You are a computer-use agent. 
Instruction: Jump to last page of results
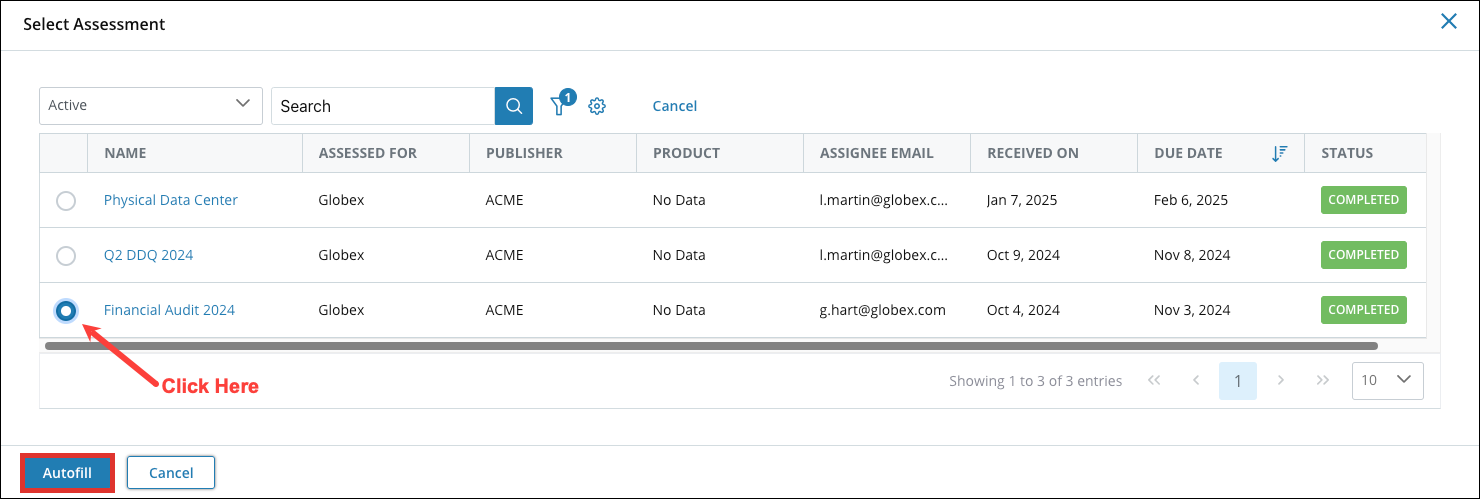1322,380
